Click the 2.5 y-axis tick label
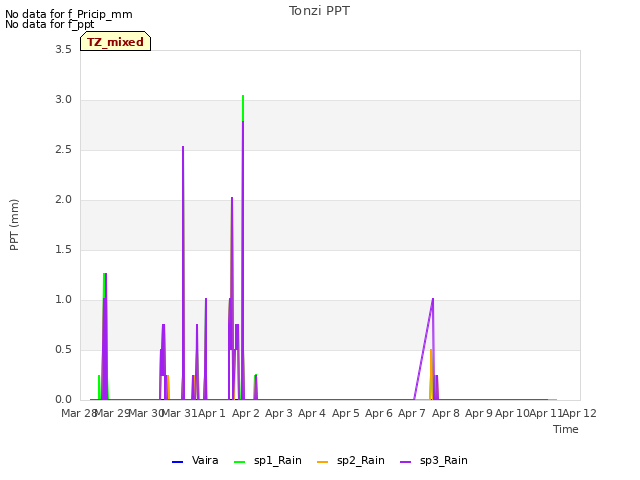 pos(63,150)
